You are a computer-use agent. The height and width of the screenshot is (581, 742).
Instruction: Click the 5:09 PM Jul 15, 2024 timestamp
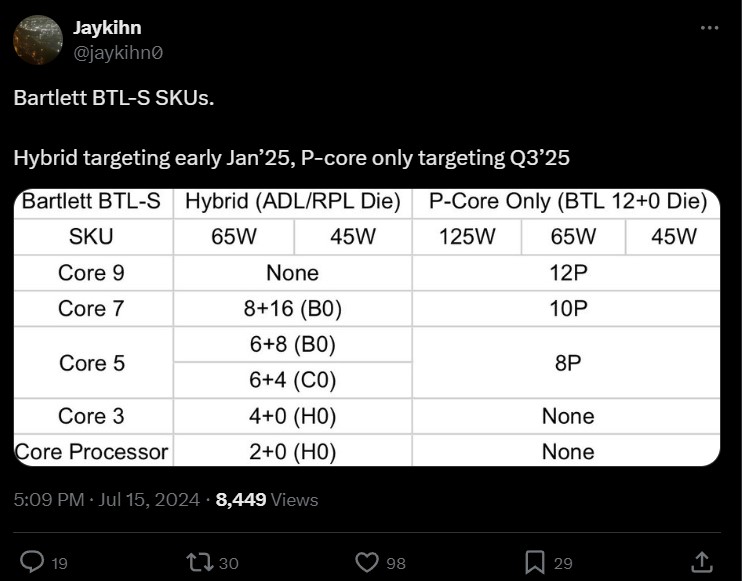click(106, 500)
